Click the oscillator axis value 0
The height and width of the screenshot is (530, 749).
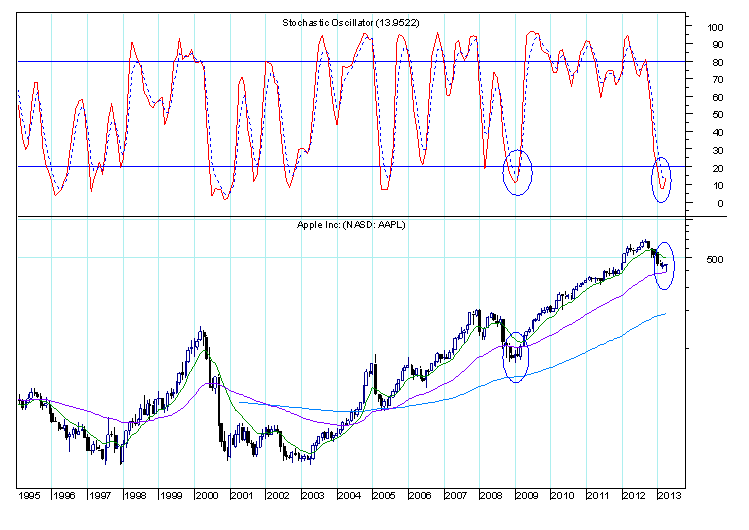[720, 203]
